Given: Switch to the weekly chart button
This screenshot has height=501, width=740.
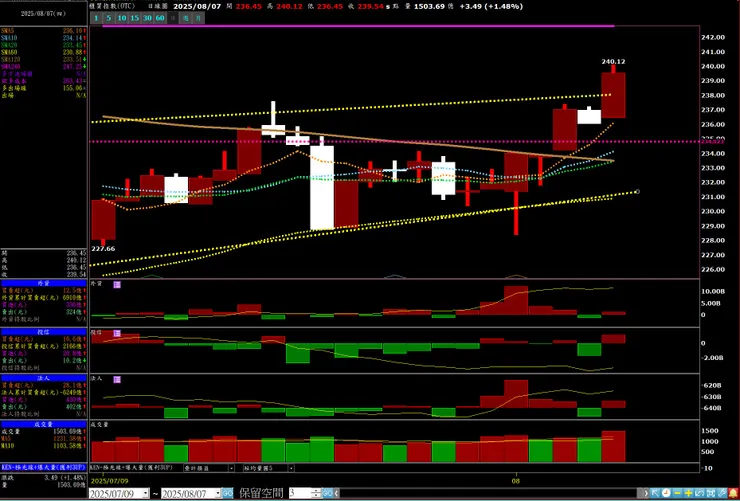Looking at the screenshot, I should (186, 18).
